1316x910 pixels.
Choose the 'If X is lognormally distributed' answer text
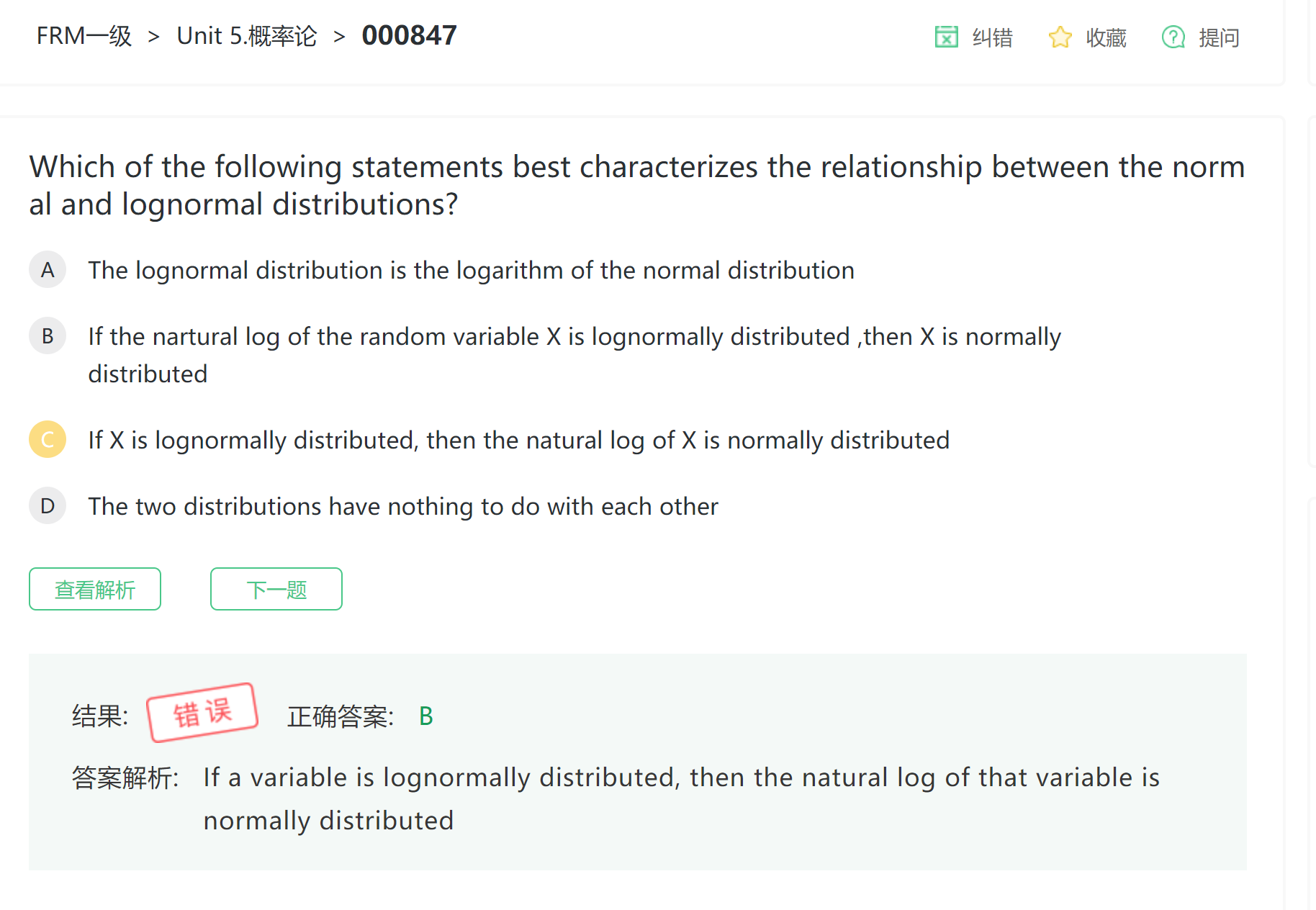pyautogui.click(x=518, y=441)
